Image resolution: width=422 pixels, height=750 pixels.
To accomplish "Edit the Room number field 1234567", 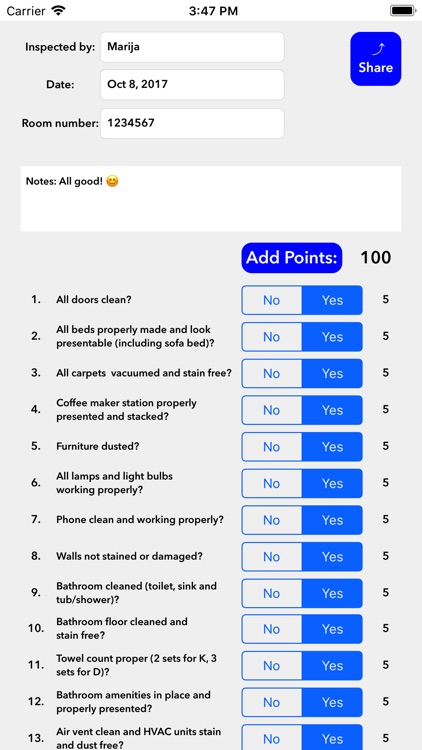I will [x=192, y=123].
